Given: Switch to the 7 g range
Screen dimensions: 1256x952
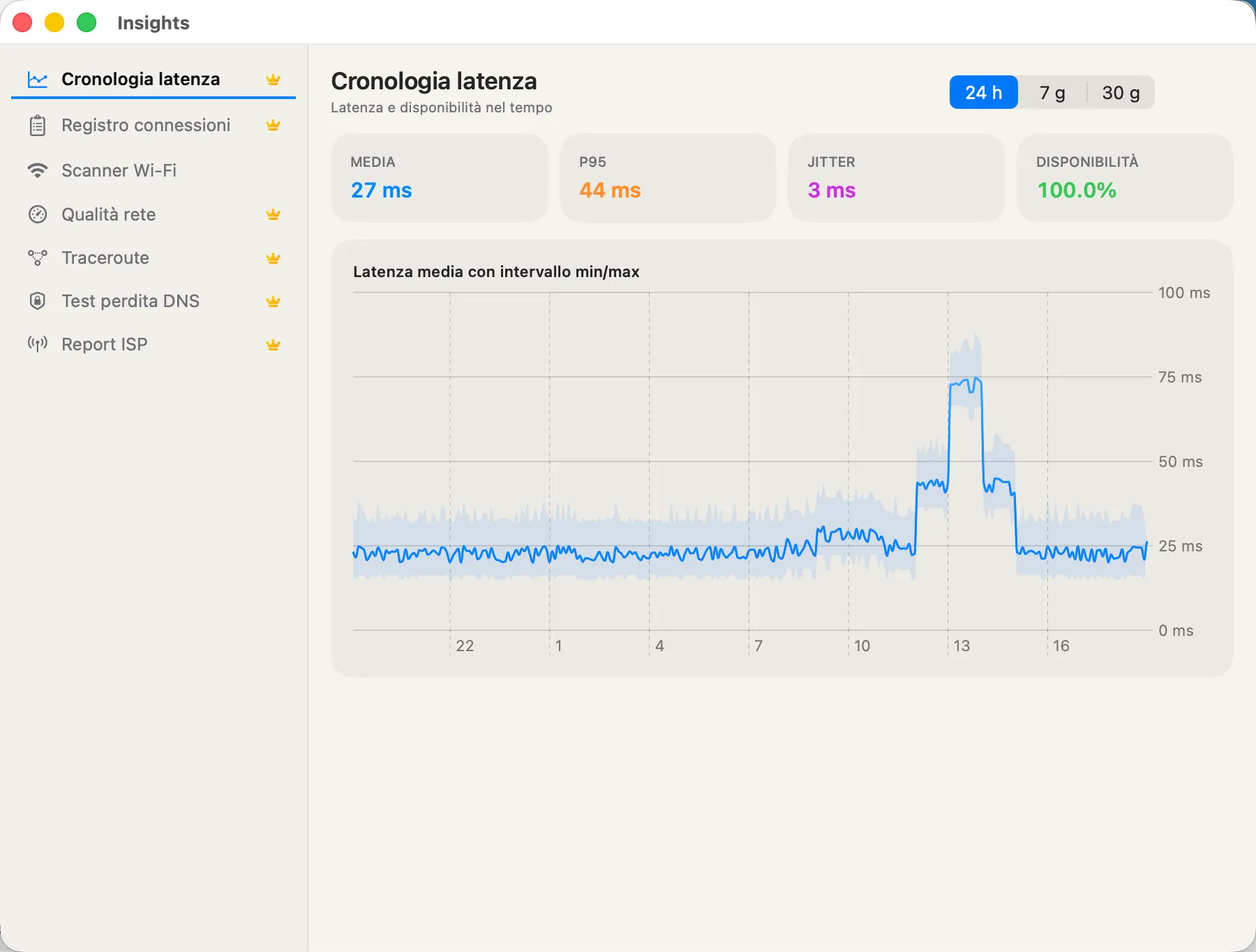Looking at the screenshot, I should pos(1052,93).
